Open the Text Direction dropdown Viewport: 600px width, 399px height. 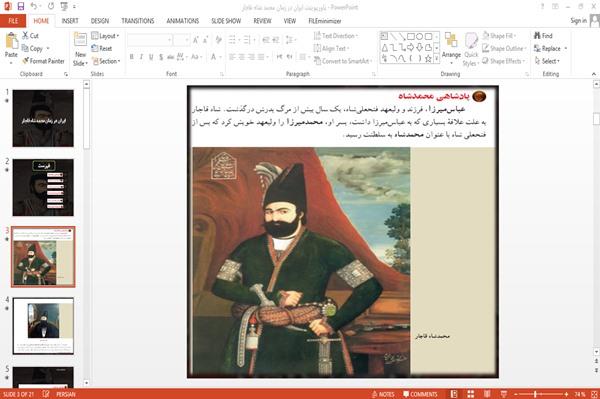point(336,36)
